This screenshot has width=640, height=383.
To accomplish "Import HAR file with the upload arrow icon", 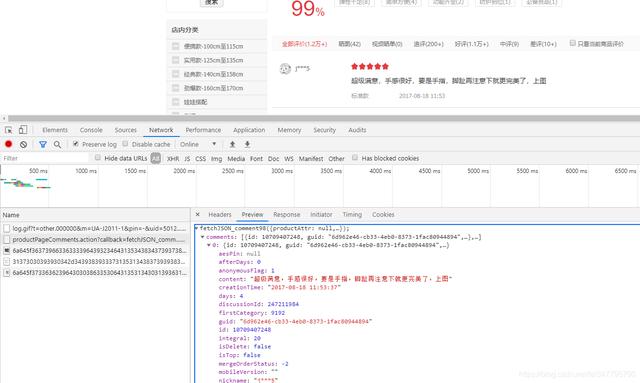I will [232, 144].
